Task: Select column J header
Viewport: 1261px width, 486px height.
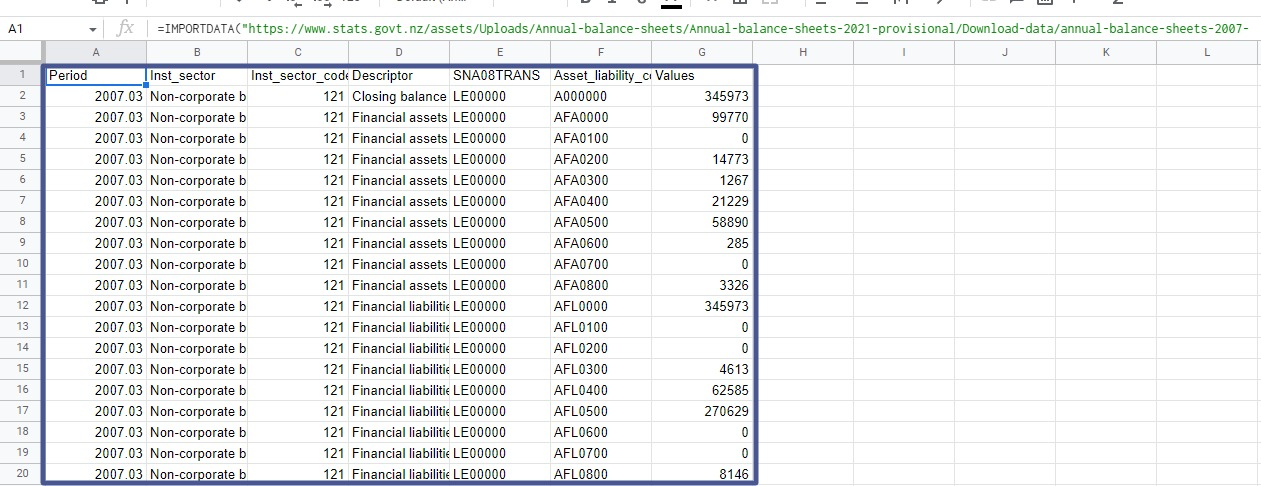Action: click(1005, 52)
